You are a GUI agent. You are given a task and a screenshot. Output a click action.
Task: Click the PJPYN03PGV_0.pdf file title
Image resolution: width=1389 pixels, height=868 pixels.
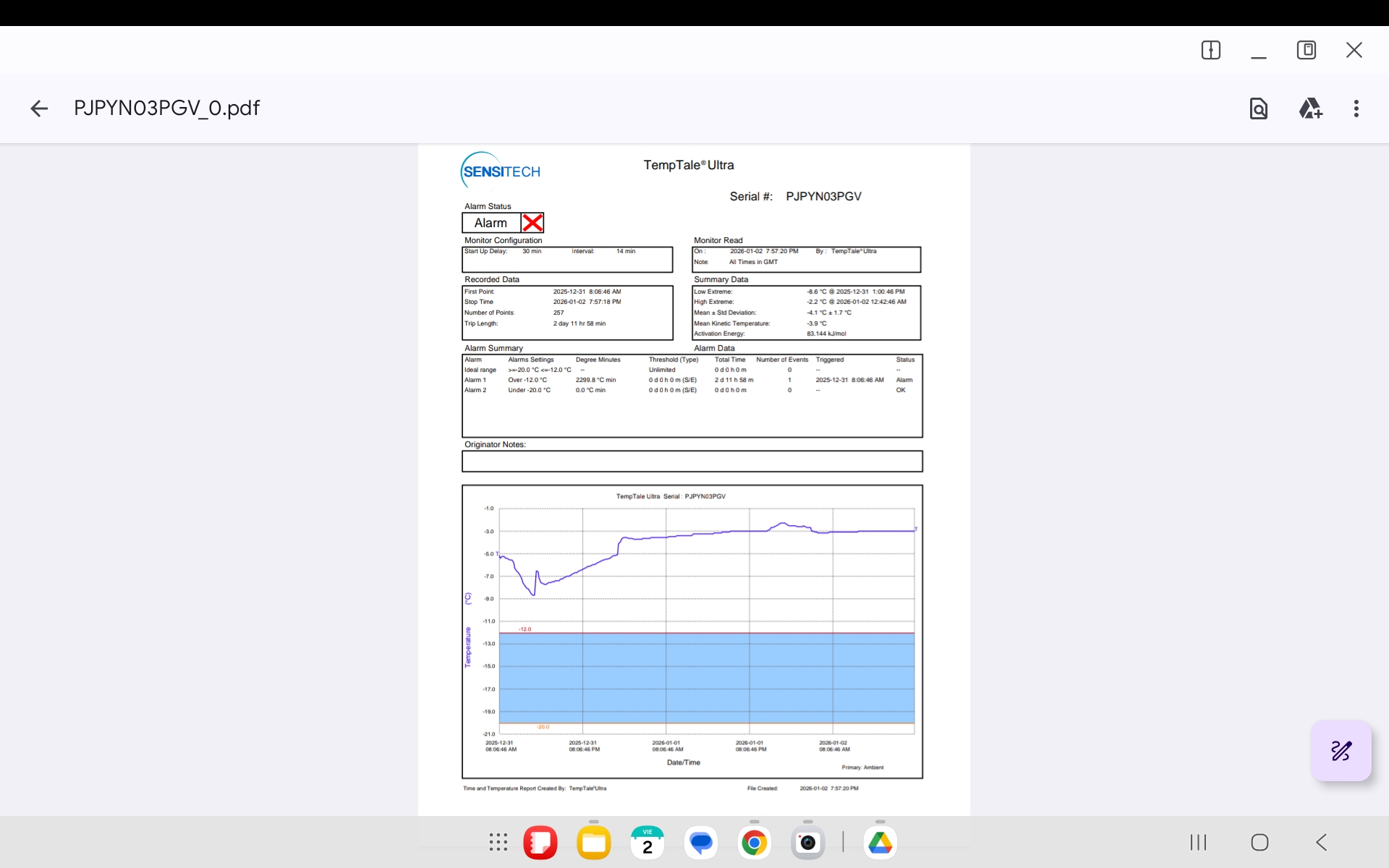tap(166, 108)
